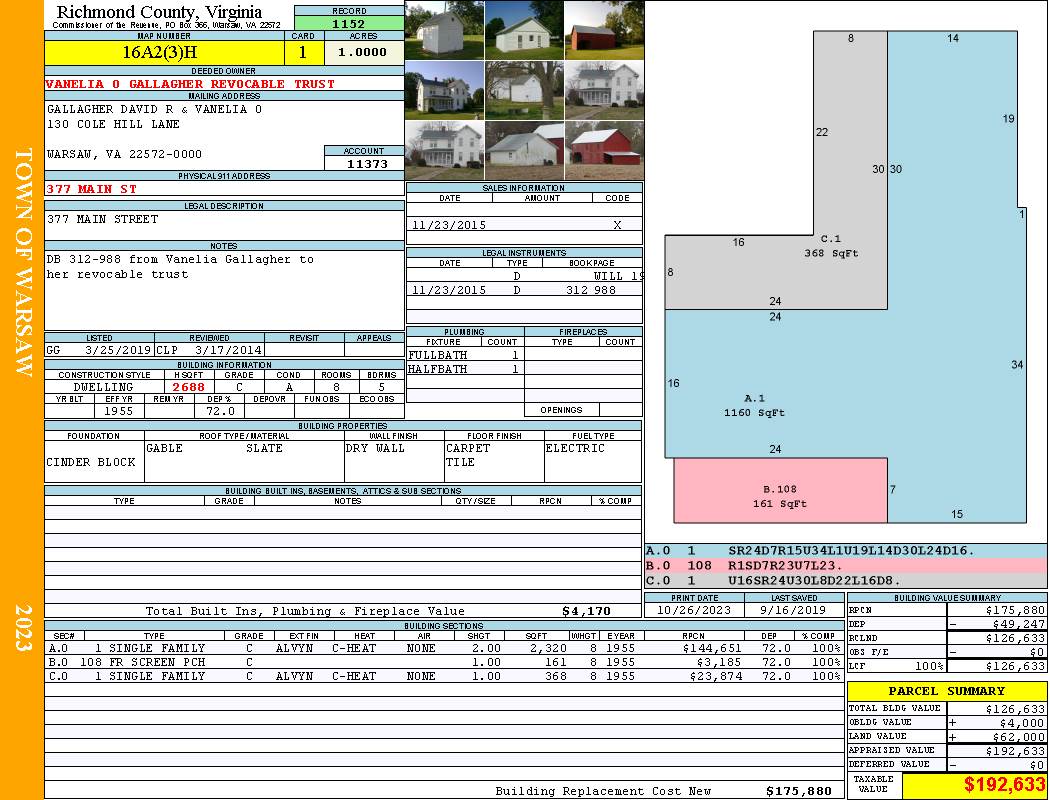
Task: Click RPCN summary value $175,880
Action: (x=1015, y=611)
